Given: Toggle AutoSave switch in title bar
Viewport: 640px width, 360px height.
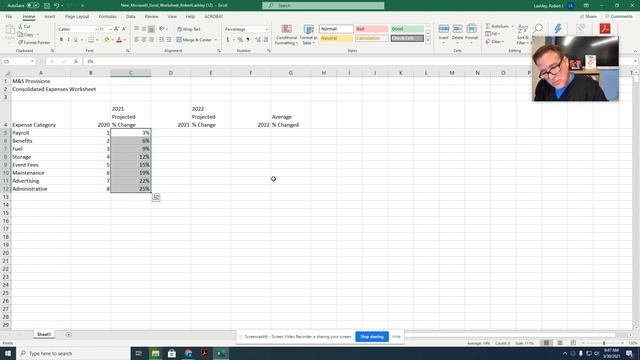Looking at the screenshot, I should [33, 5].
